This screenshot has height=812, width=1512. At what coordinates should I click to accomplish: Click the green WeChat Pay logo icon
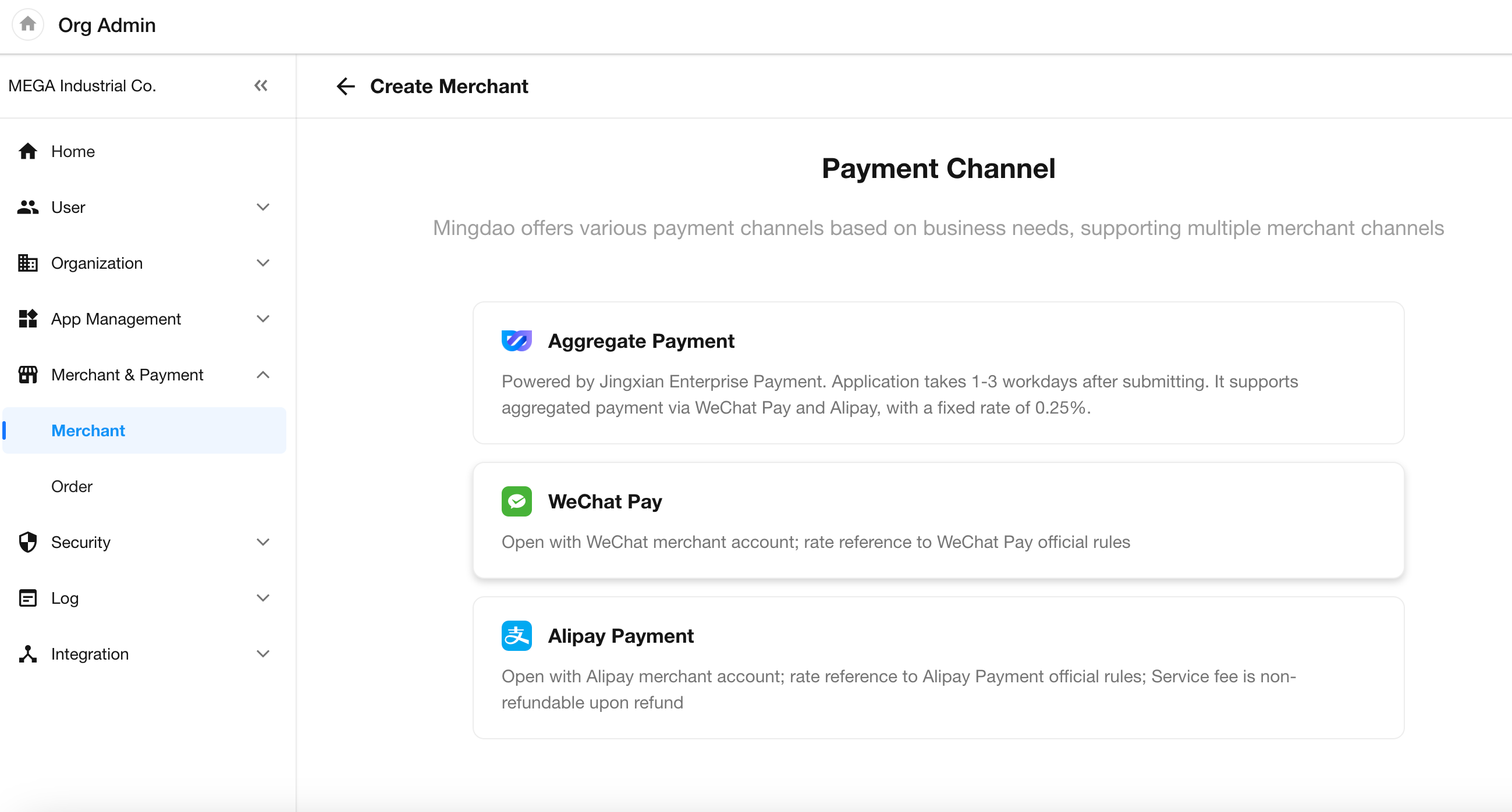tap(517, 501)
